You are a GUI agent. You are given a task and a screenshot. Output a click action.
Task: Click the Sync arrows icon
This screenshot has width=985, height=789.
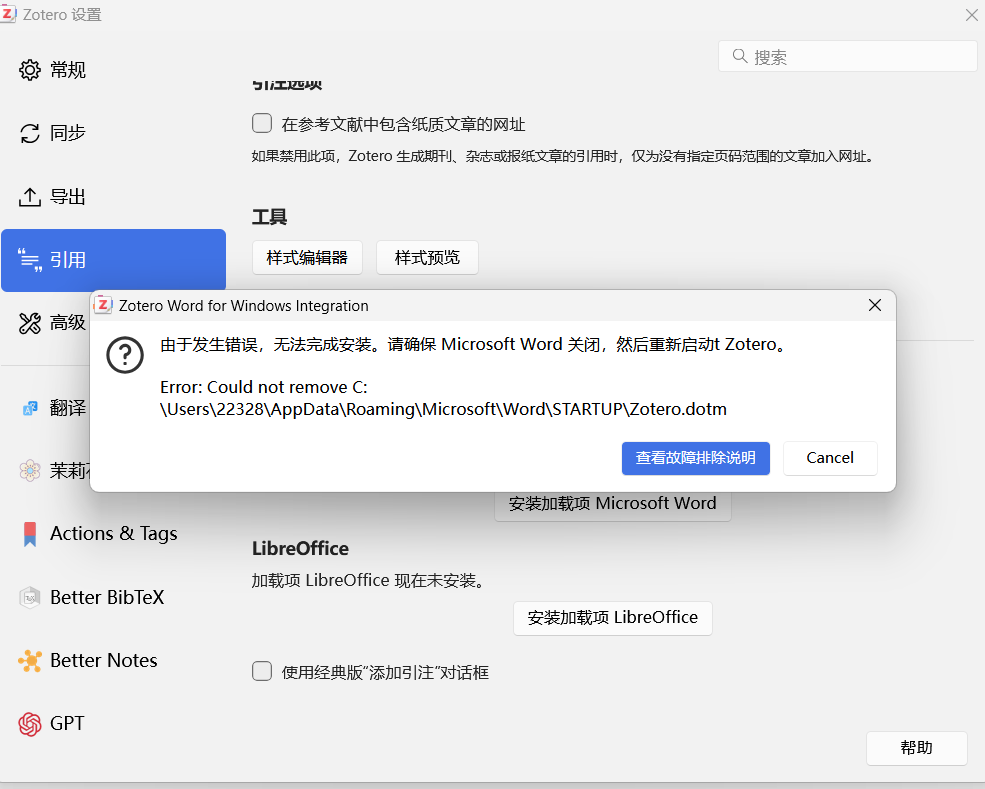[x=30, y=133]
